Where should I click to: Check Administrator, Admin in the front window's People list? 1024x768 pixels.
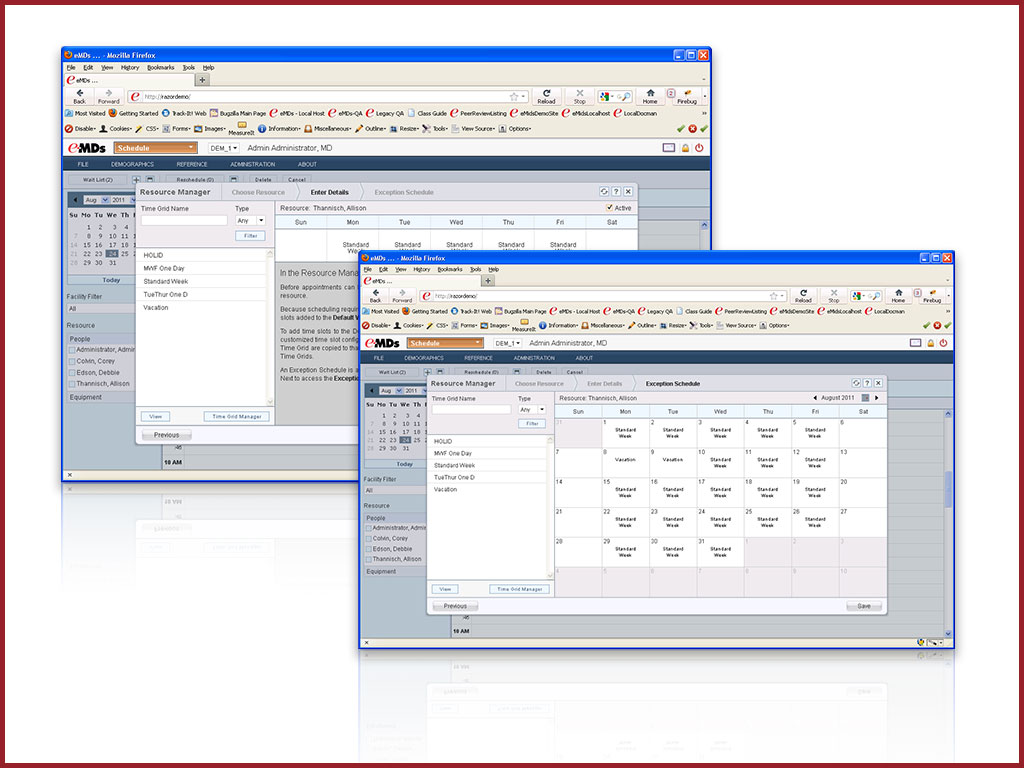[x=368, y=528]
